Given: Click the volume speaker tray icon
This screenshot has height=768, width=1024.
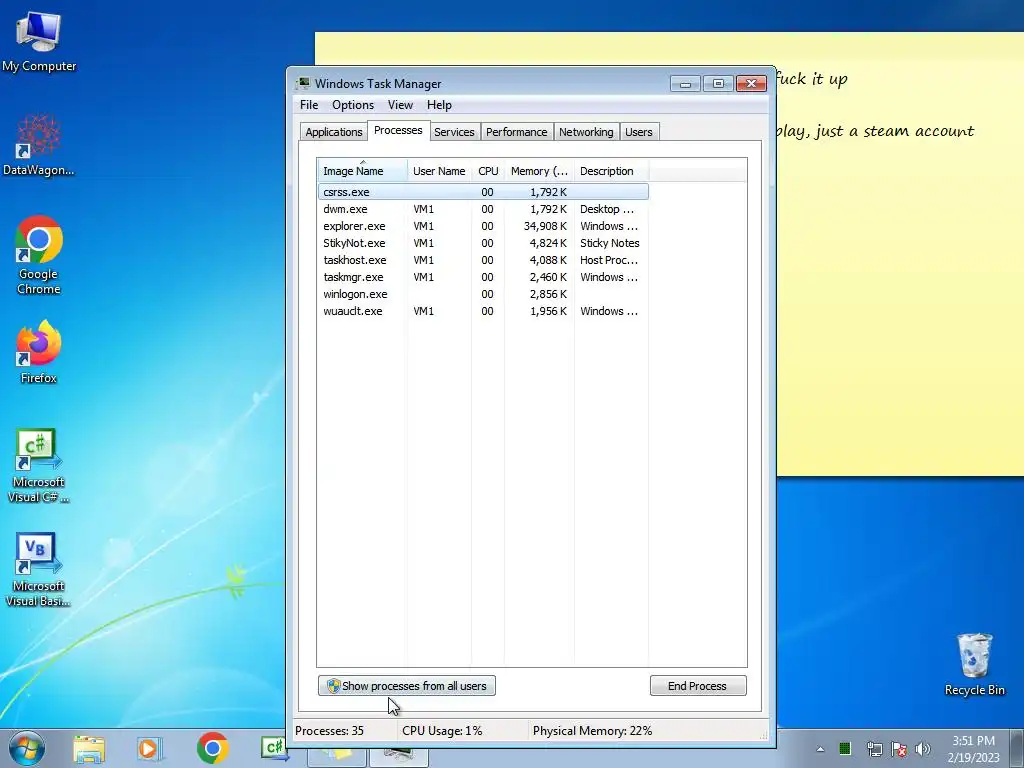Looking at the screenshot, I should coord(923,749).
